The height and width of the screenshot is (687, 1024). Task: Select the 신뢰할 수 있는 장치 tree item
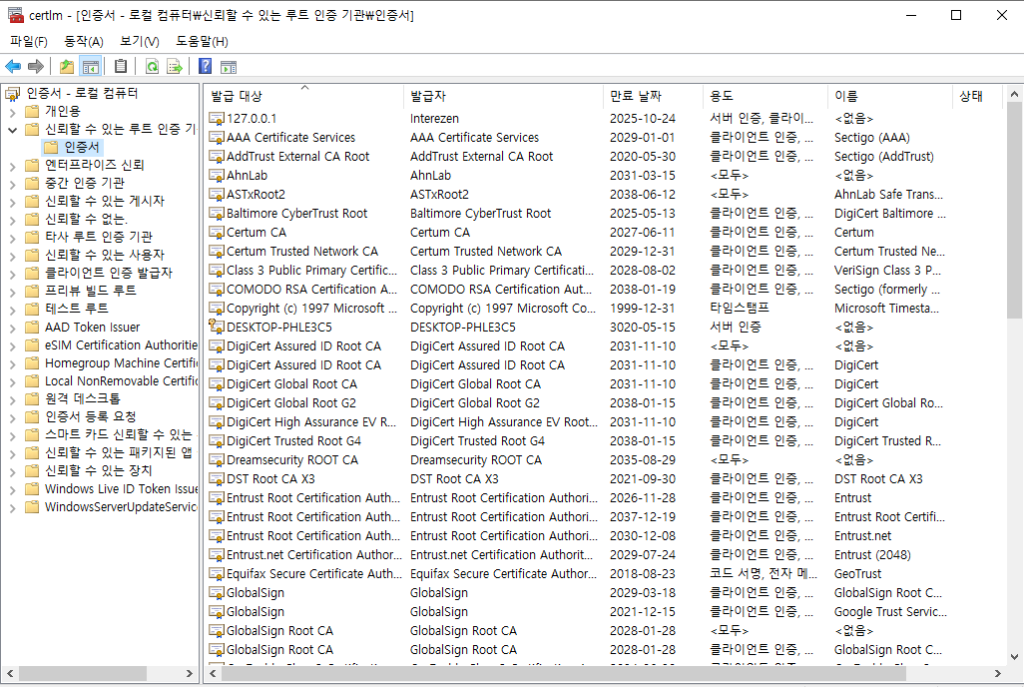point(98,471)
